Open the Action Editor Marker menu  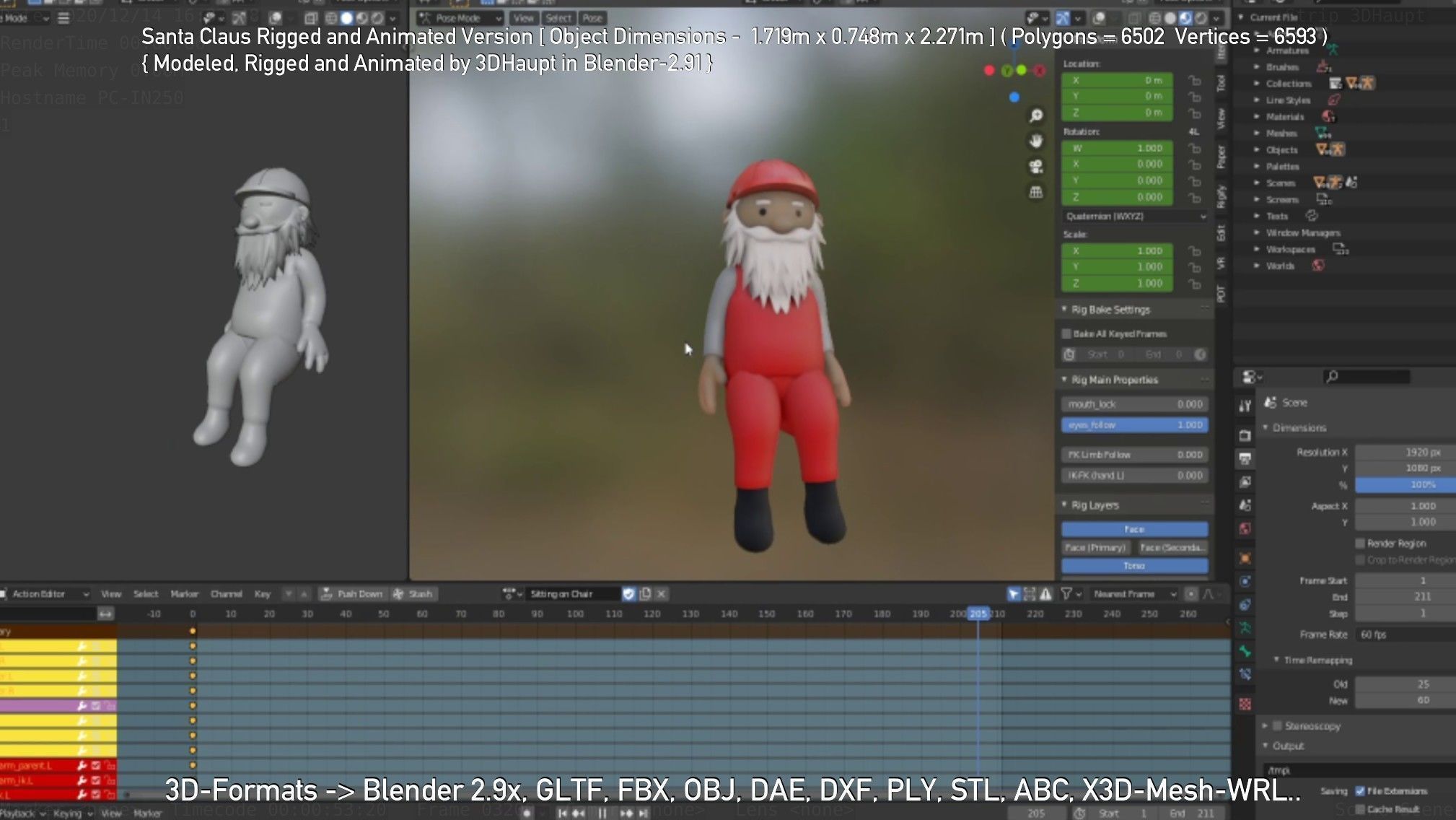tap(184, 594)
